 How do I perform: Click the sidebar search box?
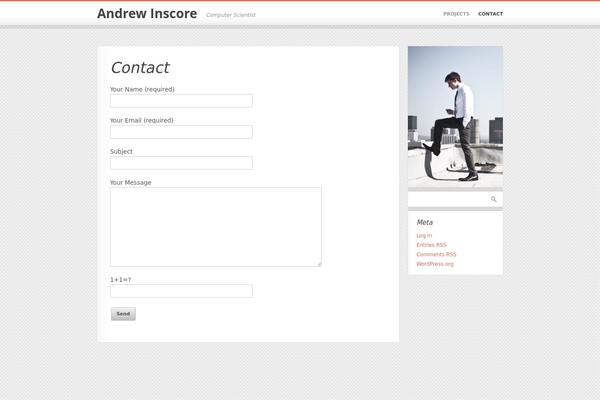(449, 199)
